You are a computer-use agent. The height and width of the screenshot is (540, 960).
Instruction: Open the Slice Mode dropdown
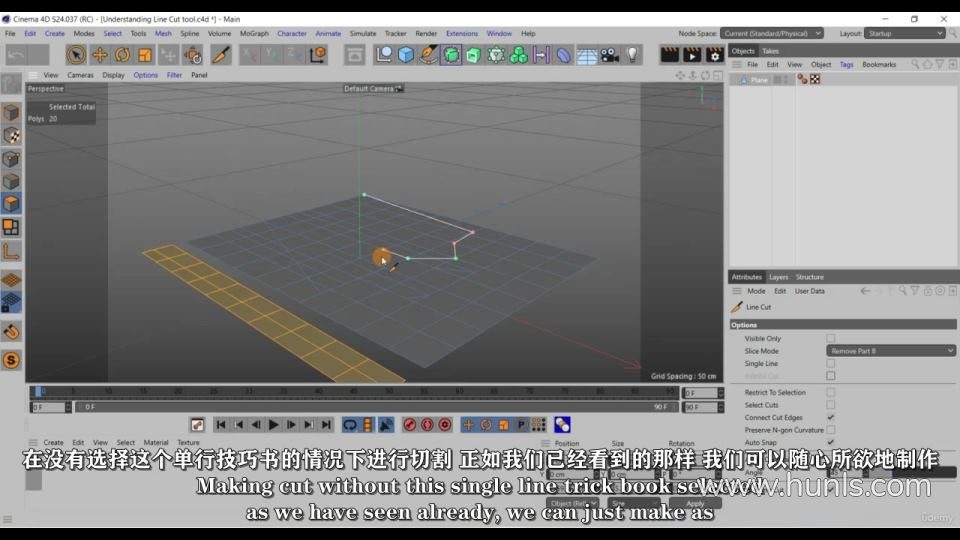pos(892,351)
